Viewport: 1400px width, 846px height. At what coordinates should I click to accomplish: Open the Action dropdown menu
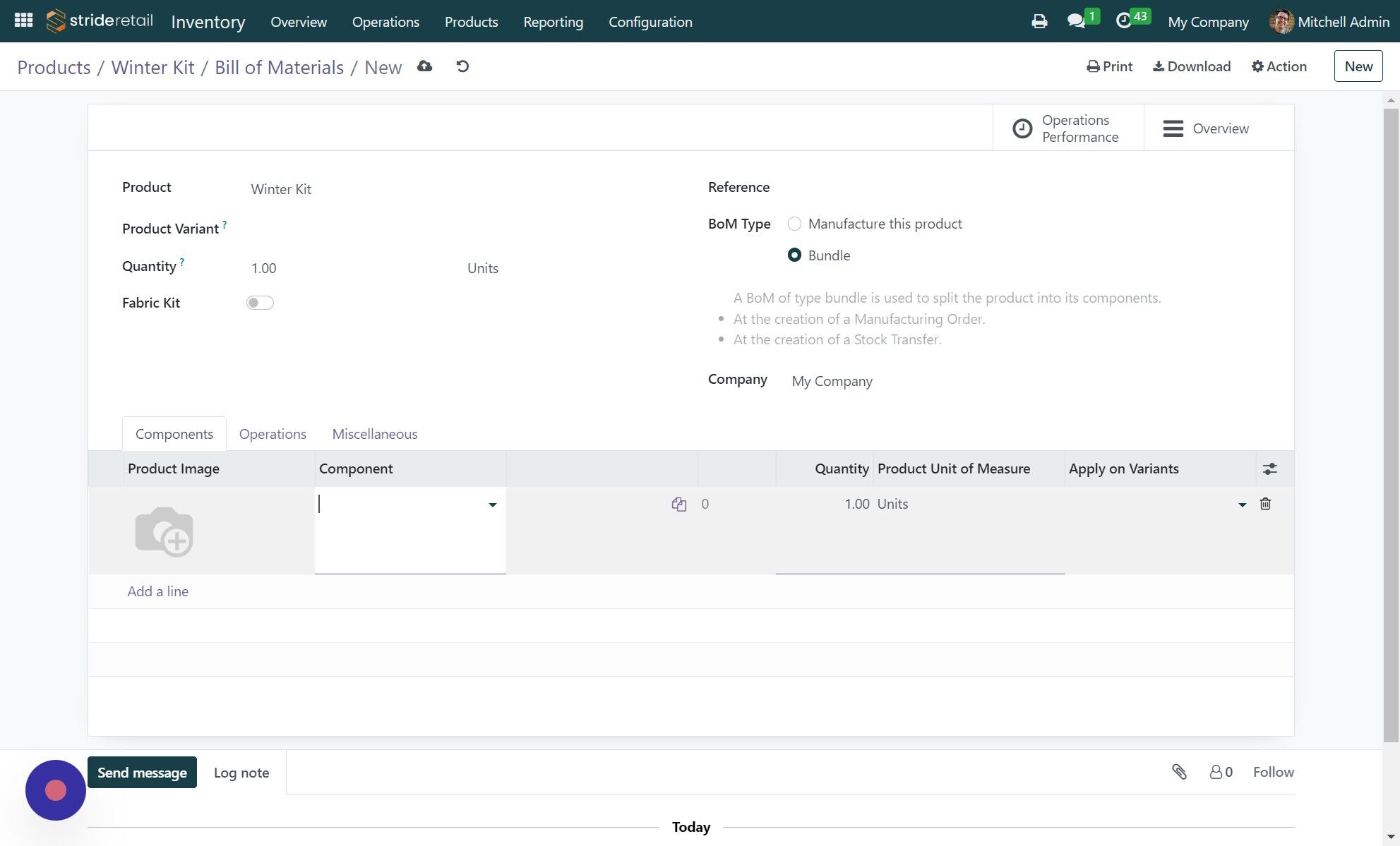click(x=1279, y=66)
